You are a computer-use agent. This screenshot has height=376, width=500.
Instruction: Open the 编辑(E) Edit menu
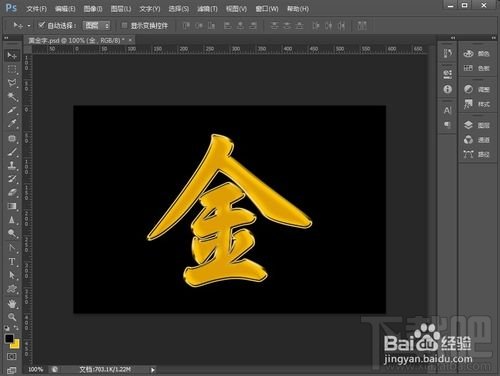click(65, 9)
